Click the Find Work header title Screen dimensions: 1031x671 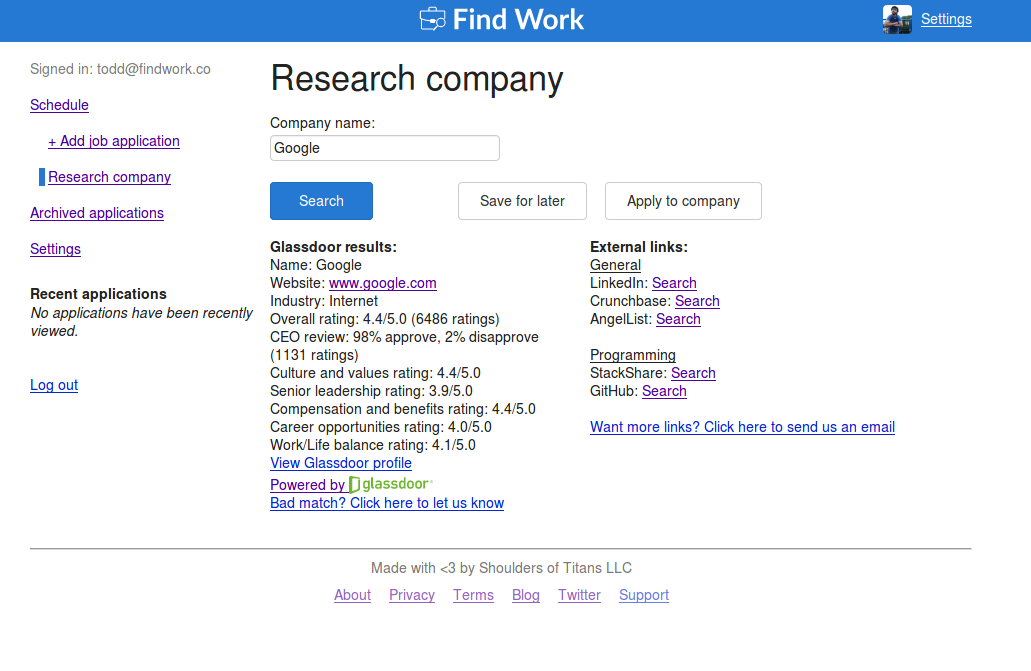(518, 19)
